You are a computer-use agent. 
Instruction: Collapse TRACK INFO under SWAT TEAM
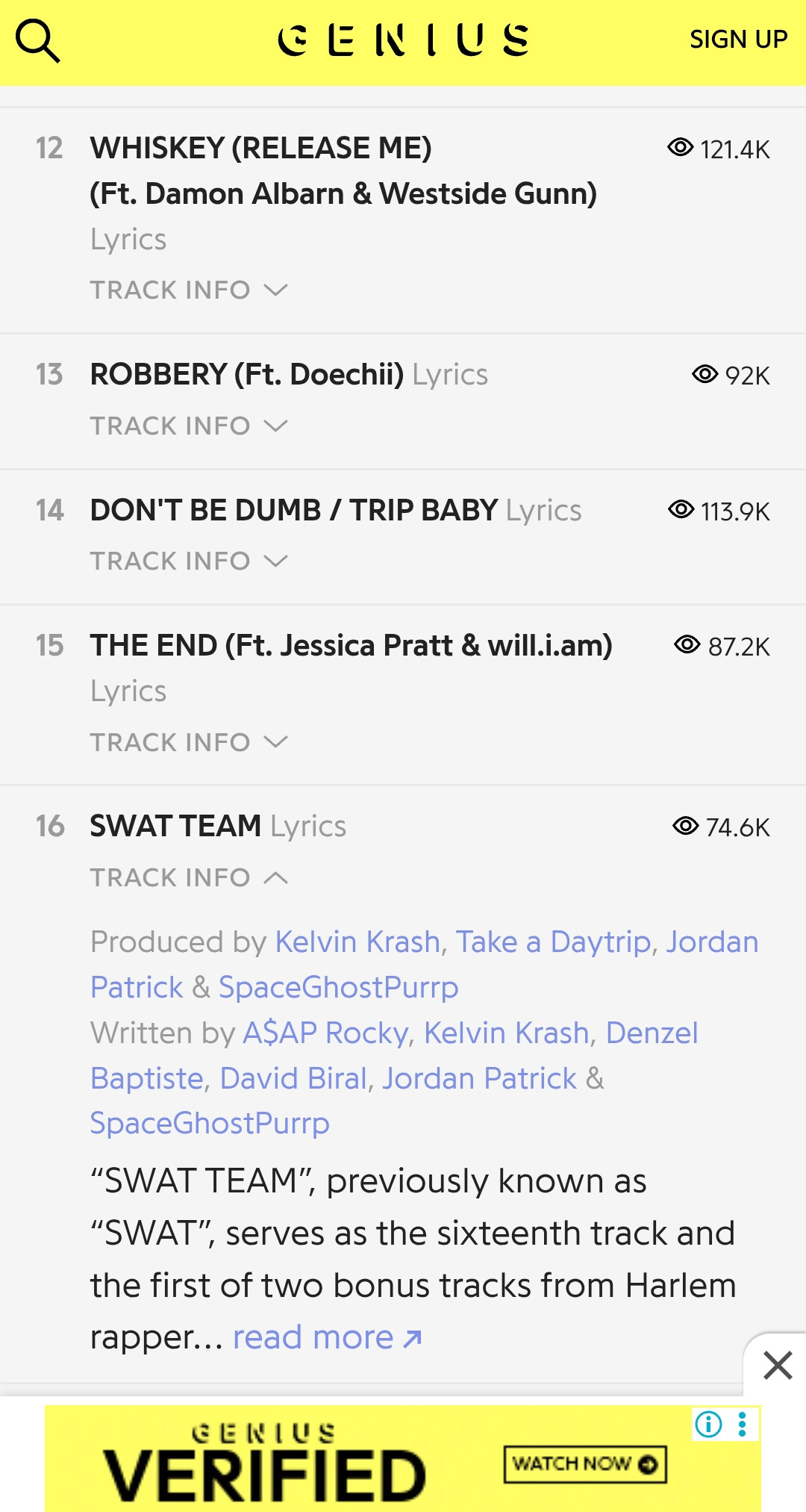point(188,877)
